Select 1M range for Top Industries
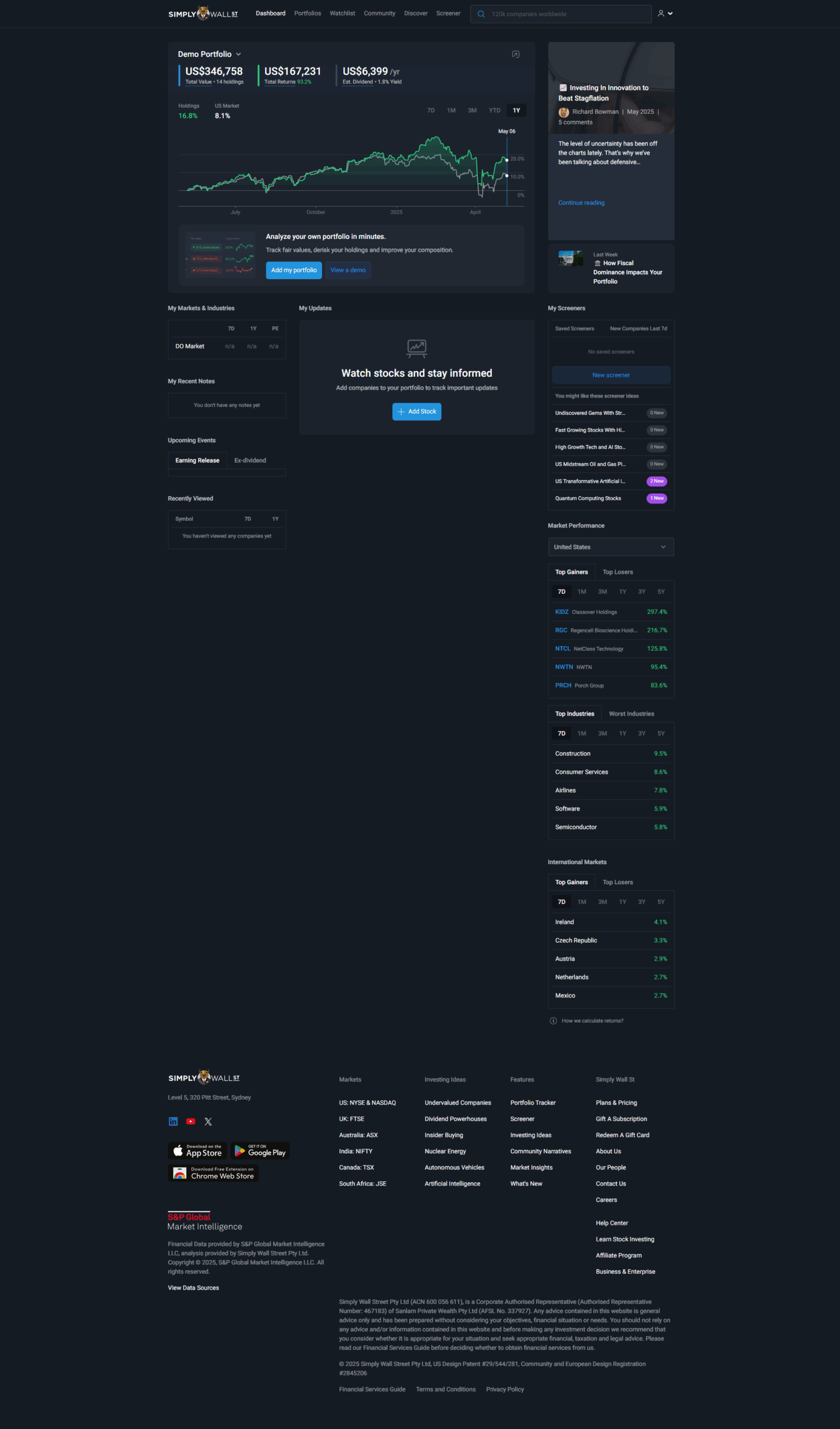The height and width of the screenshot is (1429, 840). point(582,733)
